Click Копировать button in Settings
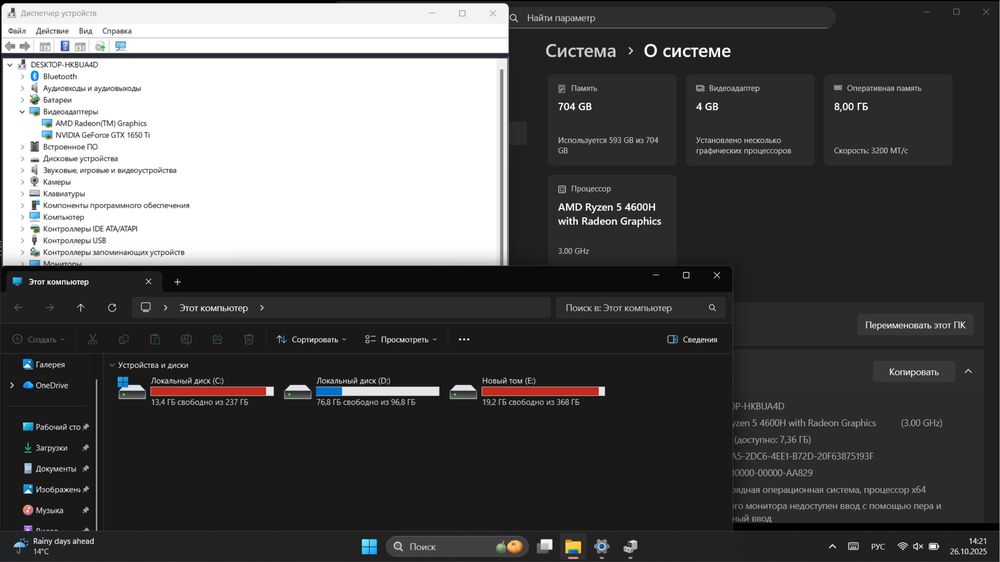The width and height of the screenshot is (1000, 562). (x=913, y=371)
